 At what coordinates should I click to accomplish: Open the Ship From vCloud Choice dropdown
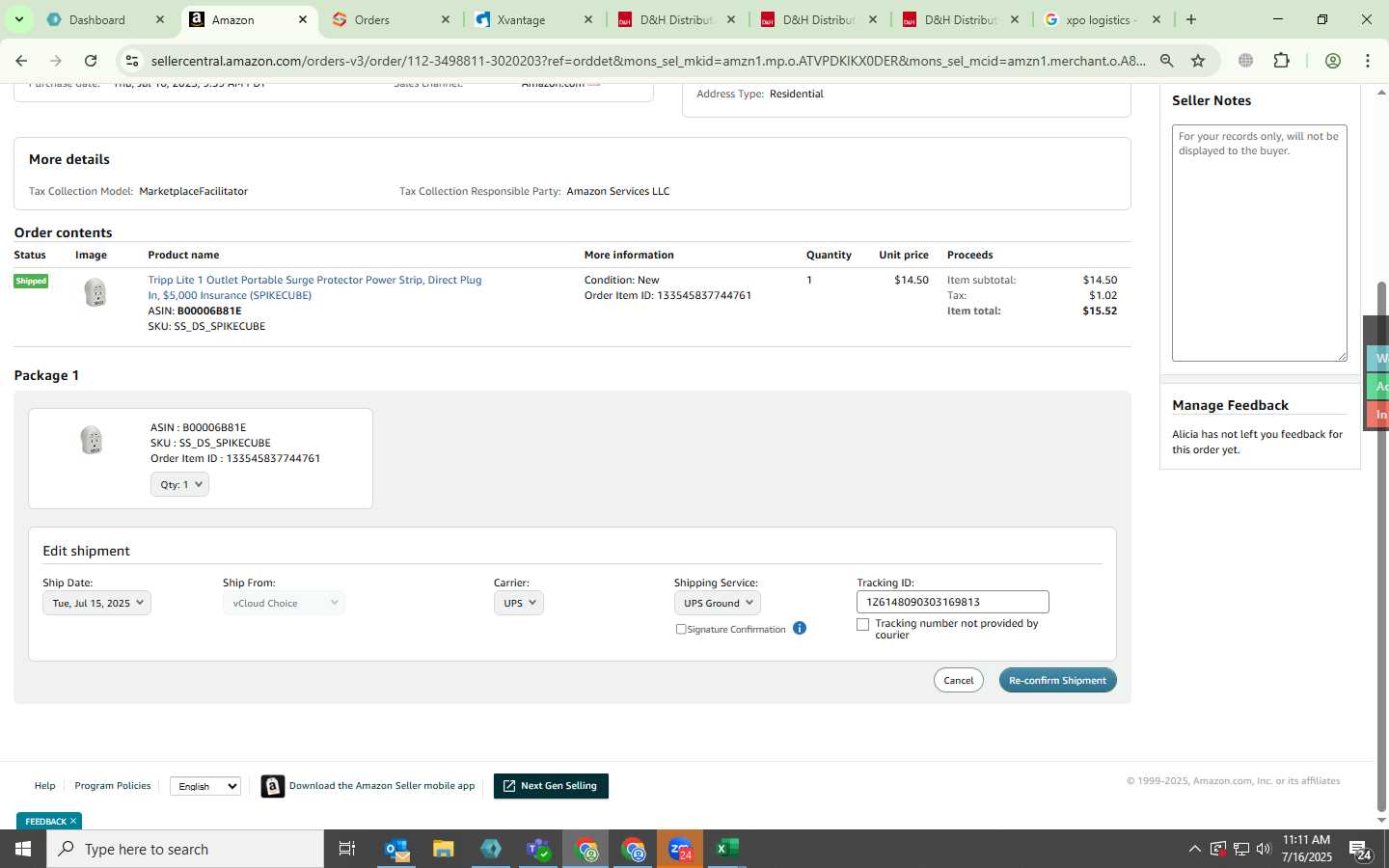click(x=284, y=603)
